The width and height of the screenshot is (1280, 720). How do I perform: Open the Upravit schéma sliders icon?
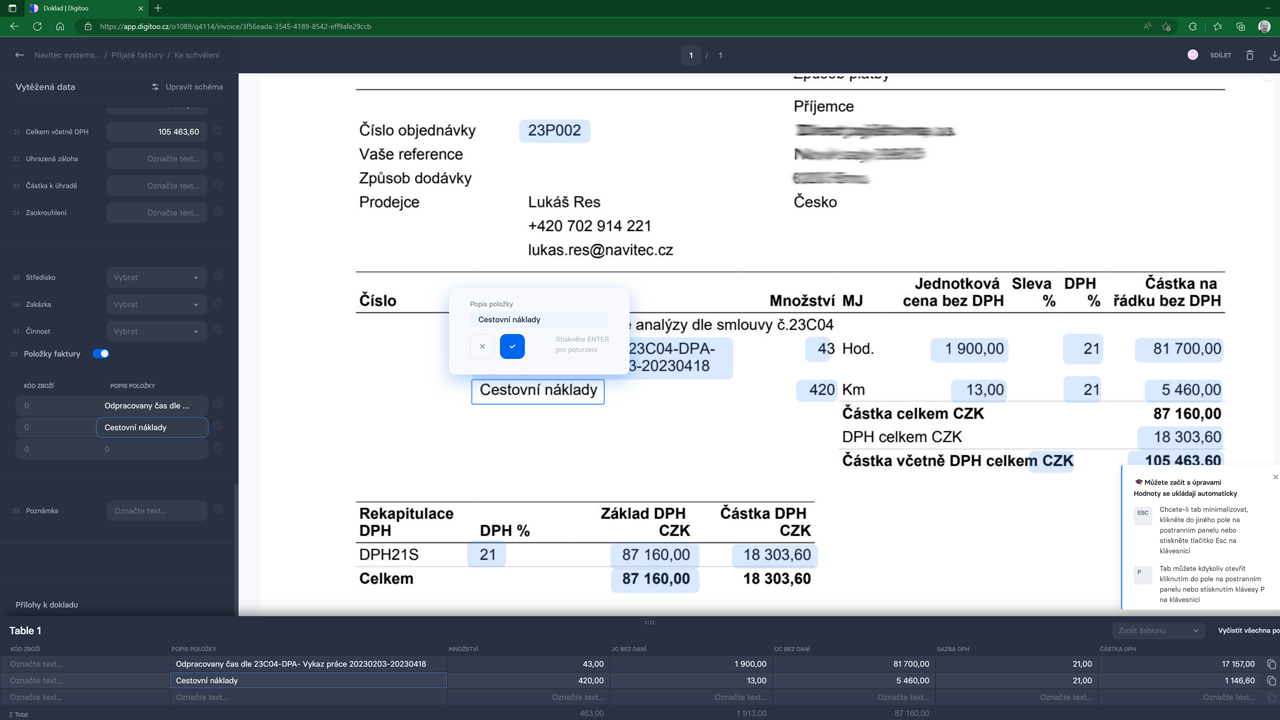point(155,87)
